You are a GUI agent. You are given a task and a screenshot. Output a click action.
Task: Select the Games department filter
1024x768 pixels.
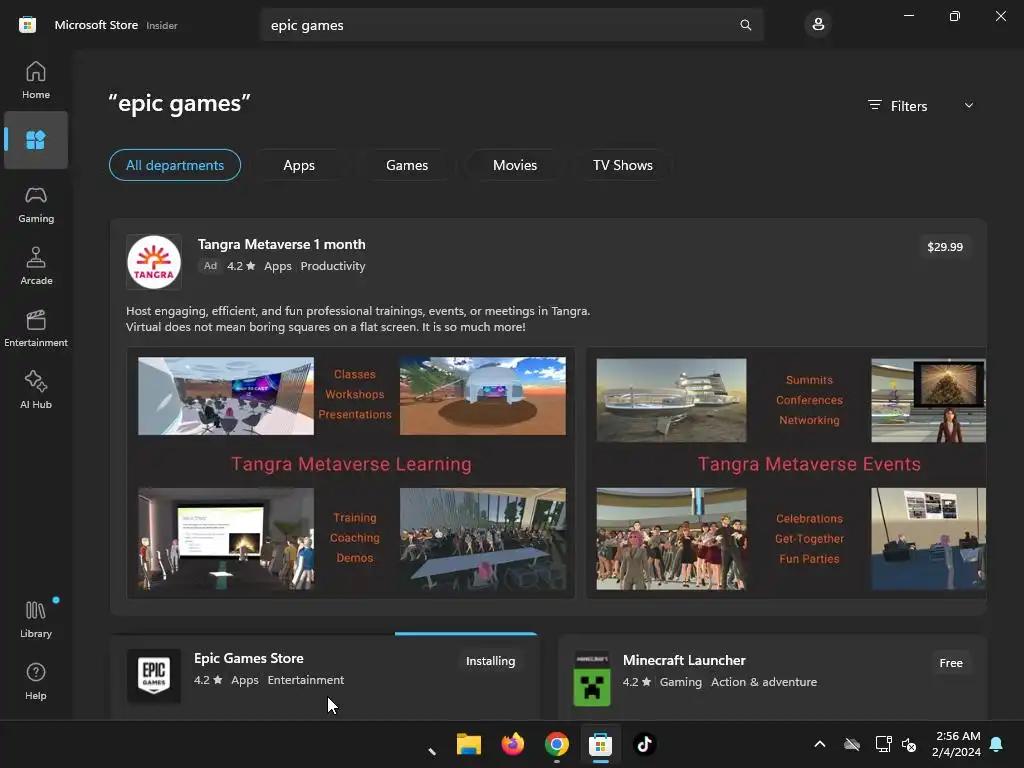click(407, 165)
